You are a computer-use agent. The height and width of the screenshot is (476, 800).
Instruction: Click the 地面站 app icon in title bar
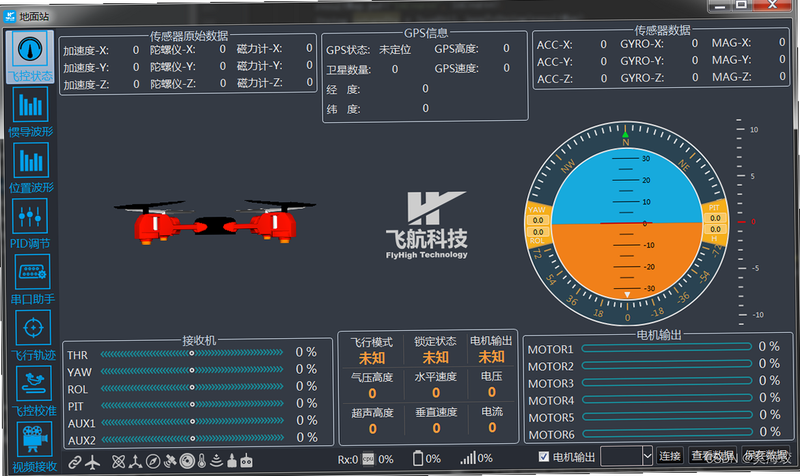click(10, 16)
